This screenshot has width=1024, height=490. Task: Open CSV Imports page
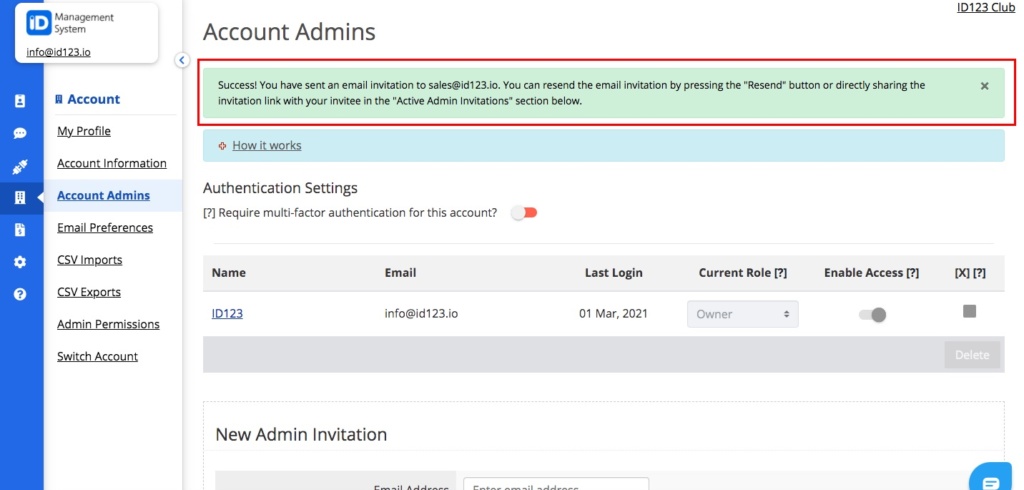point(89,259)
